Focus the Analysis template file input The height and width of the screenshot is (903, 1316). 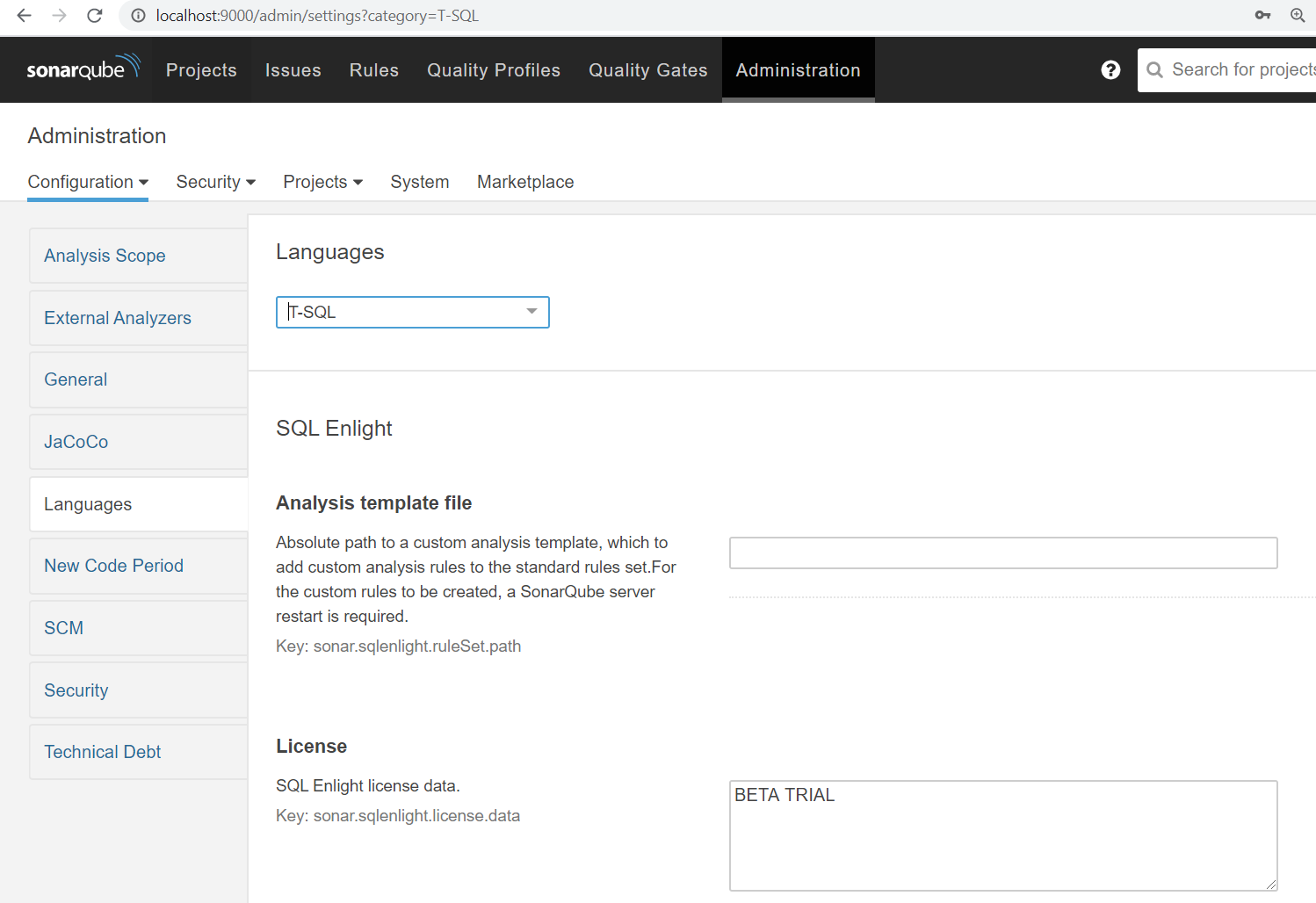[x=1003, y=553]
